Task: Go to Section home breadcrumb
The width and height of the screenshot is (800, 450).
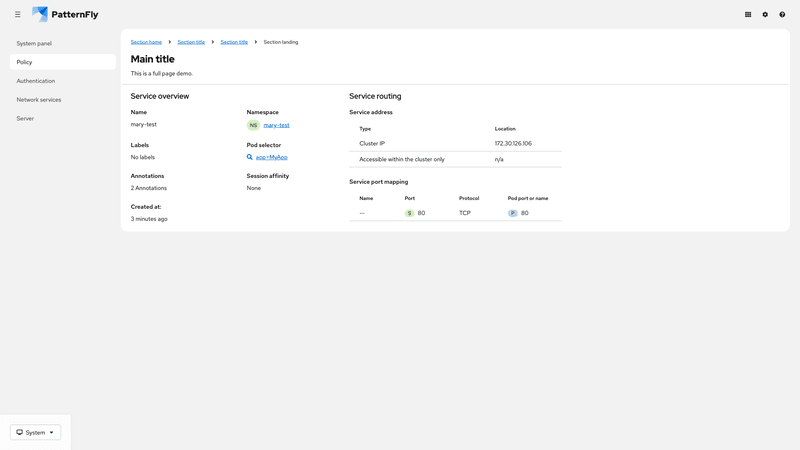Action: (146, 42)
